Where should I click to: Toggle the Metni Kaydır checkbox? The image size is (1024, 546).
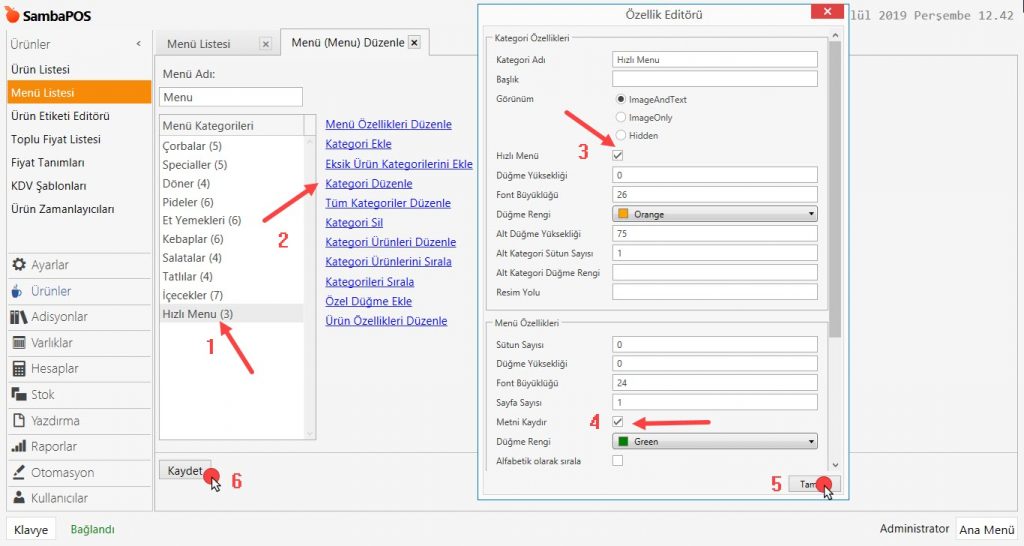[618, 422]
